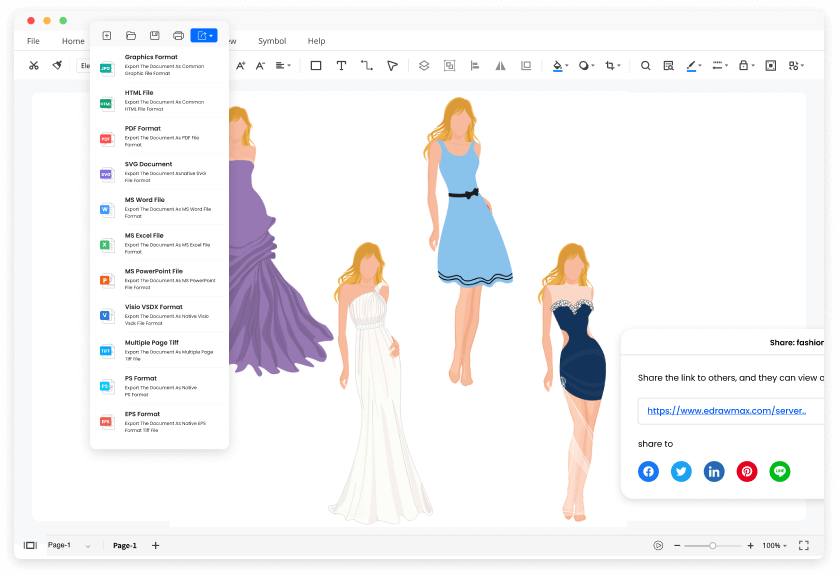Click the zoom slider handle
Viewport: 838px width, 576px height.
[x=712, y=546]
